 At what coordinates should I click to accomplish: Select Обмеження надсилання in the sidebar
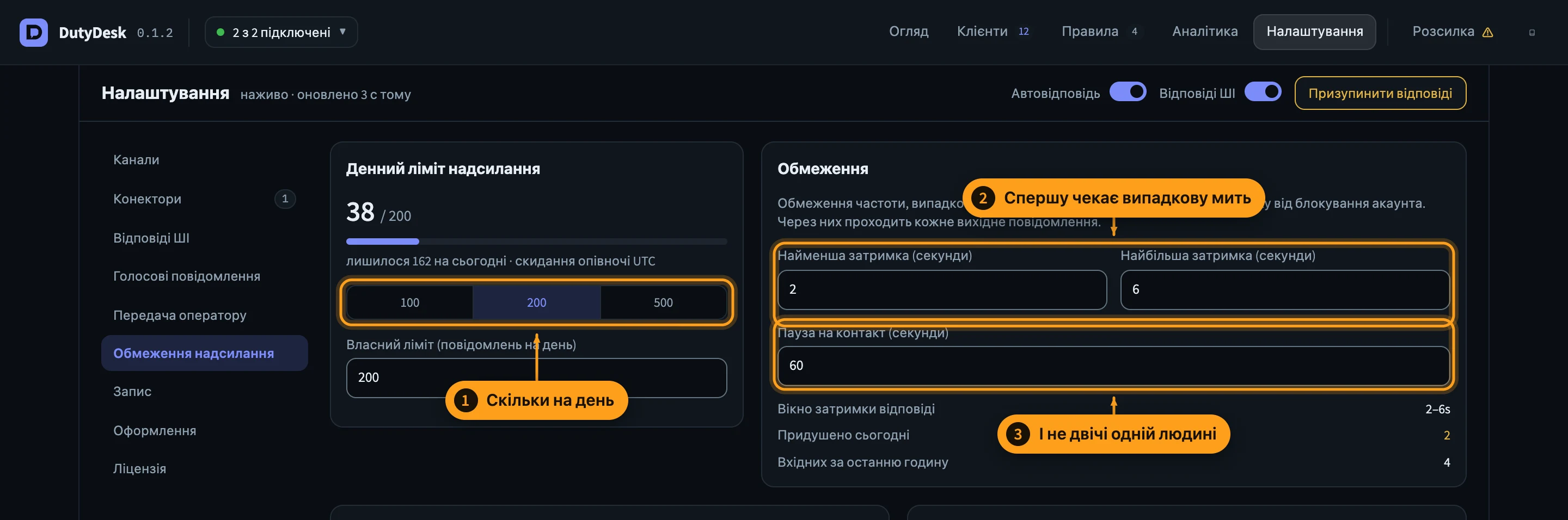[x=205, y=354]
